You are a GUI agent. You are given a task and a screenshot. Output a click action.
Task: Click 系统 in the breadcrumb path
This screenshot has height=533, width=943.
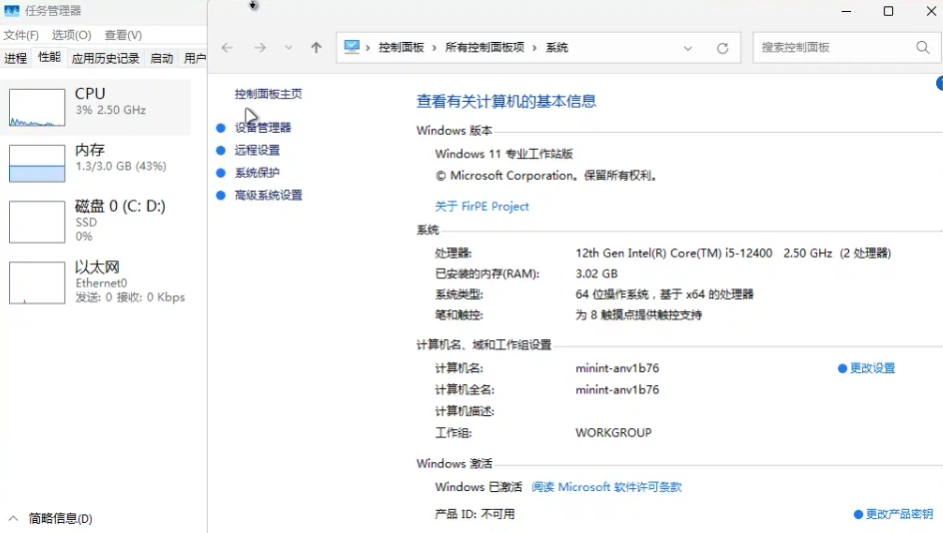557,48
